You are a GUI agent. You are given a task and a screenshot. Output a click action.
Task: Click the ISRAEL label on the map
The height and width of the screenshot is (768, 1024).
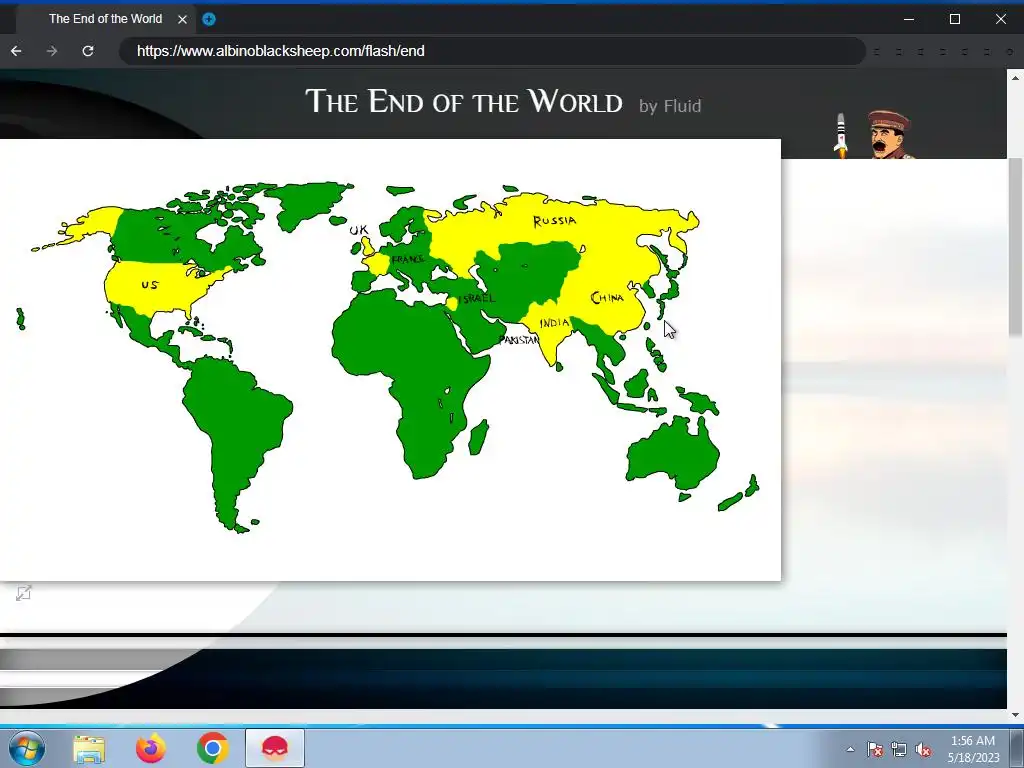[477, 298]
